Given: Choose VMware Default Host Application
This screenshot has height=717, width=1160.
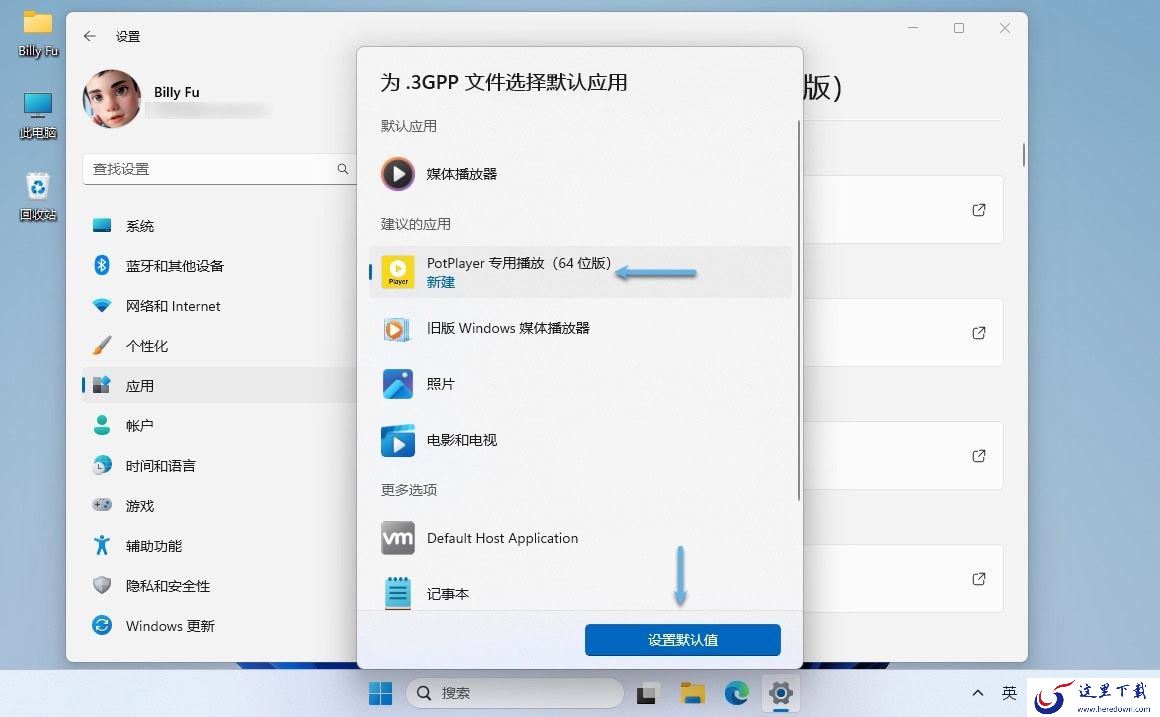Looking at the screenshot, I should pyautogui.click(x=580, y=538).
